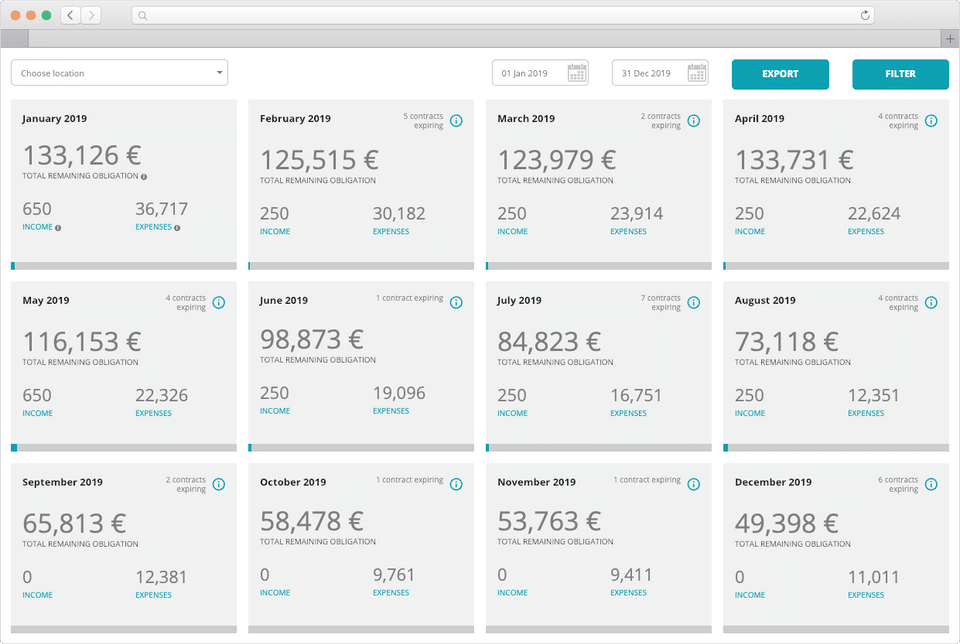Open the end date calendar icon
Image resolution: width=960 pixels, height=644 pixels.
pyautogui.click(x=697, y=73)
